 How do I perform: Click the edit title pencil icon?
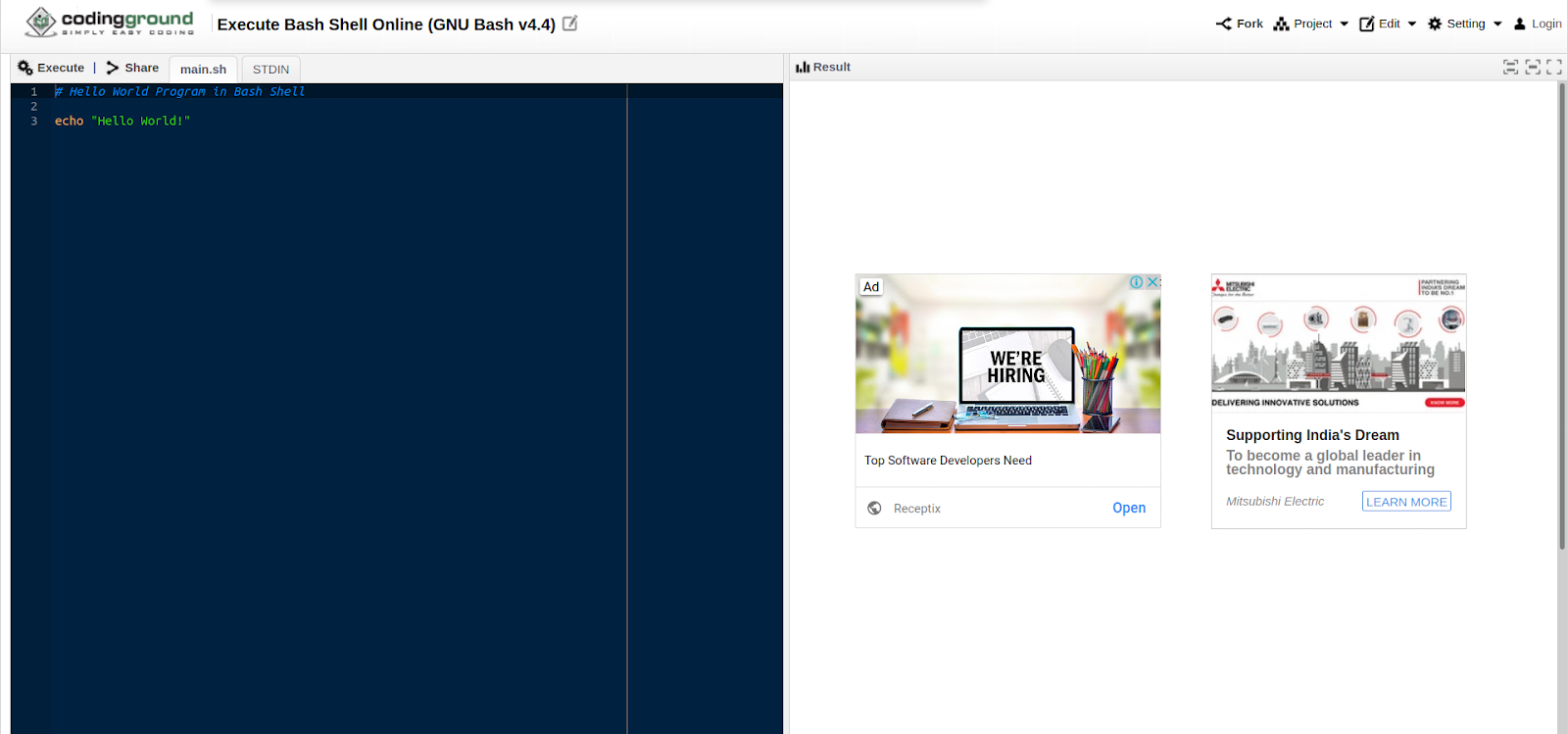tap(569, 24)
